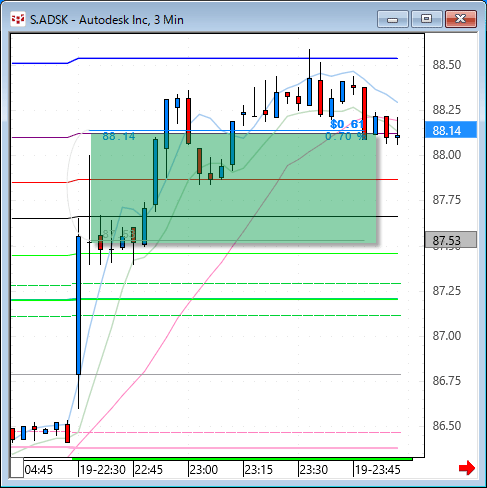Minimize the S.ADSK chart window
Viewport: 487px width, 488px height.
pos(393,19)
